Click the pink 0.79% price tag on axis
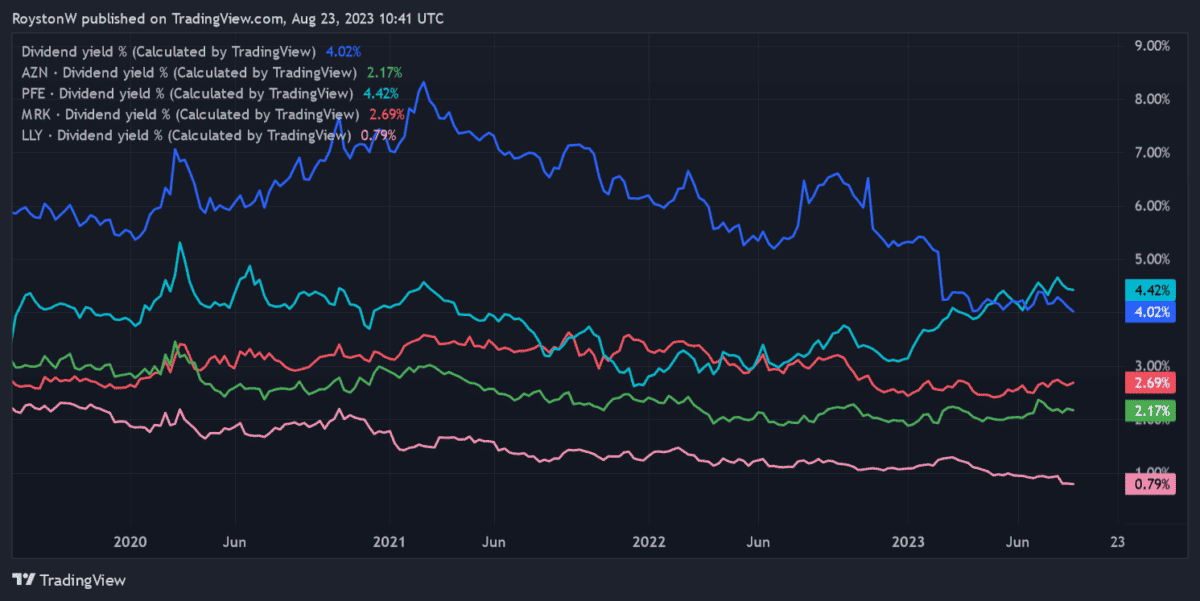1200x601 pixels. coord(1150,485)
